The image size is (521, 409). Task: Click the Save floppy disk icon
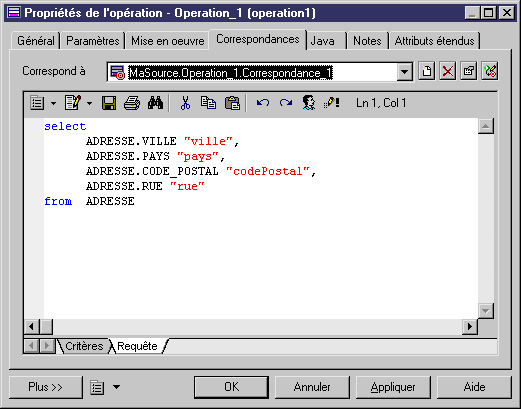coord(109,103)
